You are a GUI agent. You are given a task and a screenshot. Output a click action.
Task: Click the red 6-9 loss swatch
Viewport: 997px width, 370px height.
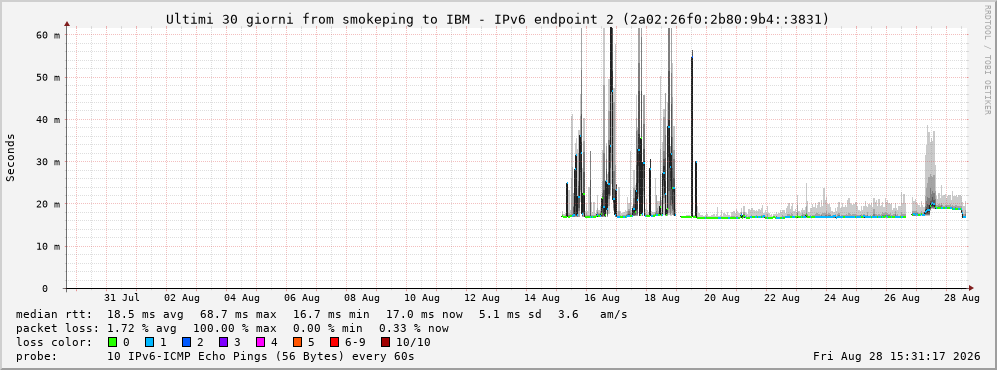pyautogui.click(x=334, y=342)
